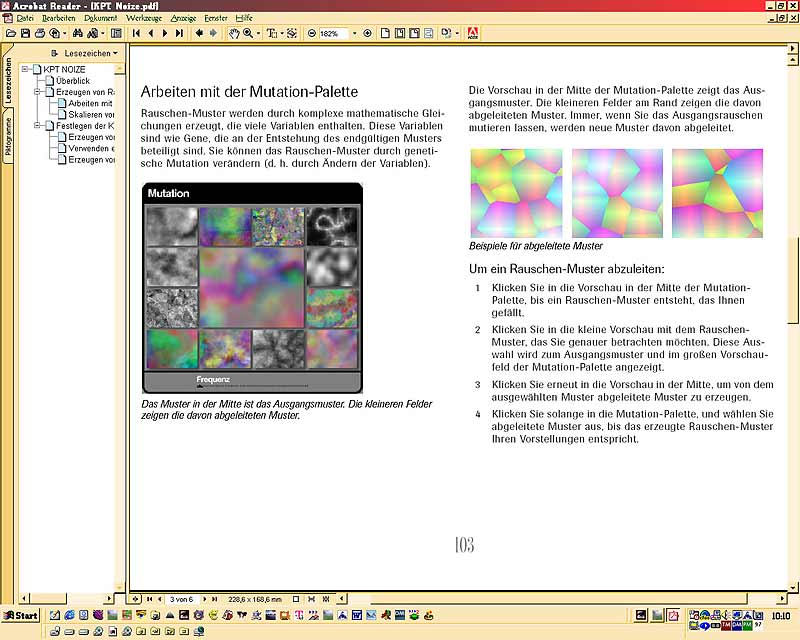Image resolution: width=800 pixels, height=640 pixels.
Task: Select the Hand tool
Action: point(233,33)
